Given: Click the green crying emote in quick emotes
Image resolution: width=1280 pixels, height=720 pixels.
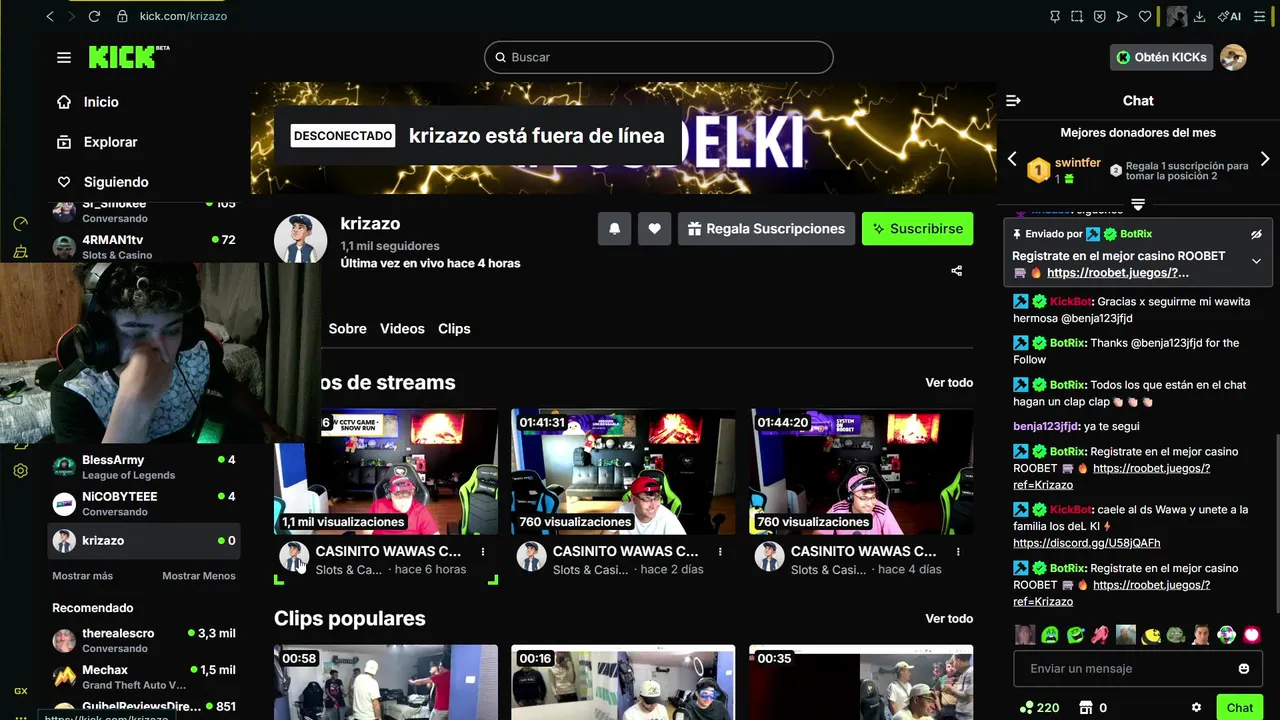Looking at the screenshot, I should point(1050,634).
